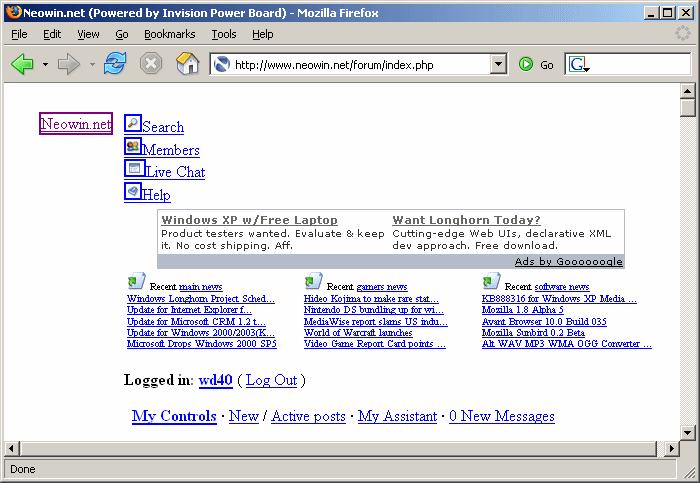Open Alt WAV MP3 WMA OGG Converter article
Image resolution: width=700 pixels, height=483 pixels.
click(x=567, y=344)
